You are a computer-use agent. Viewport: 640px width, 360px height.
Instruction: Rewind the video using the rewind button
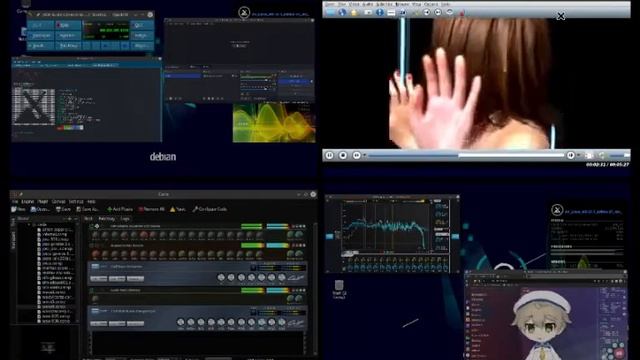[356, 155]
